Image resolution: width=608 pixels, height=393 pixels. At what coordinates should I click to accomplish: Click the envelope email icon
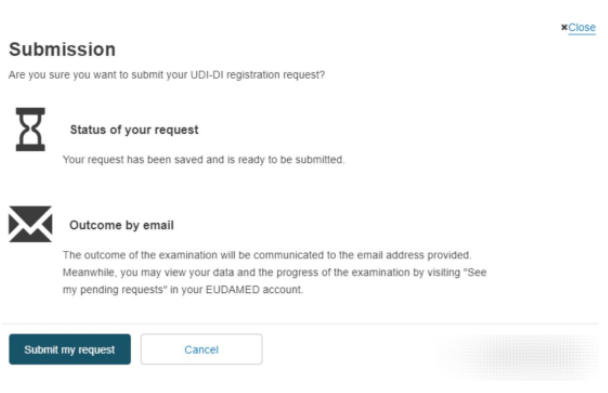pos(30,224)
